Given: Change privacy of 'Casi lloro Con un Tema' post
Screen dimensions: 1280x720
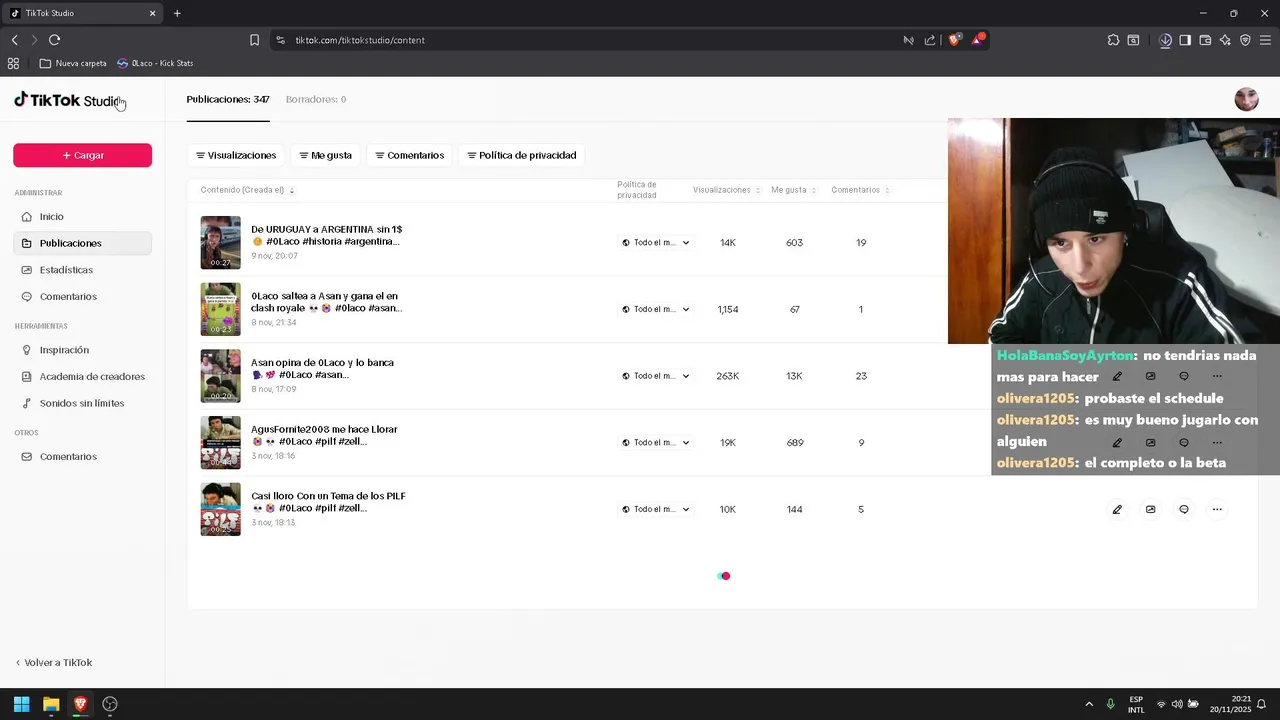Looking at the screenshot, I should [x=655, y=509].
